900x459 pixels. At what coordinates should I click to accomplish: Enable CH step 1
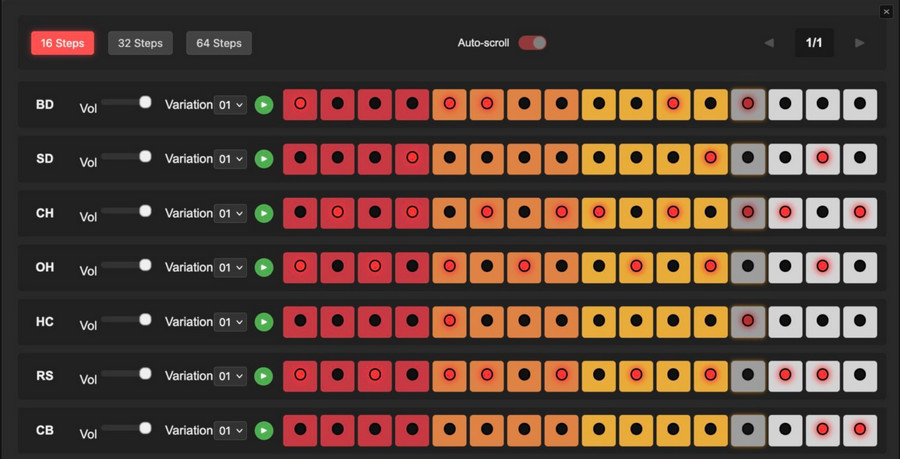[x=300, y=213]
